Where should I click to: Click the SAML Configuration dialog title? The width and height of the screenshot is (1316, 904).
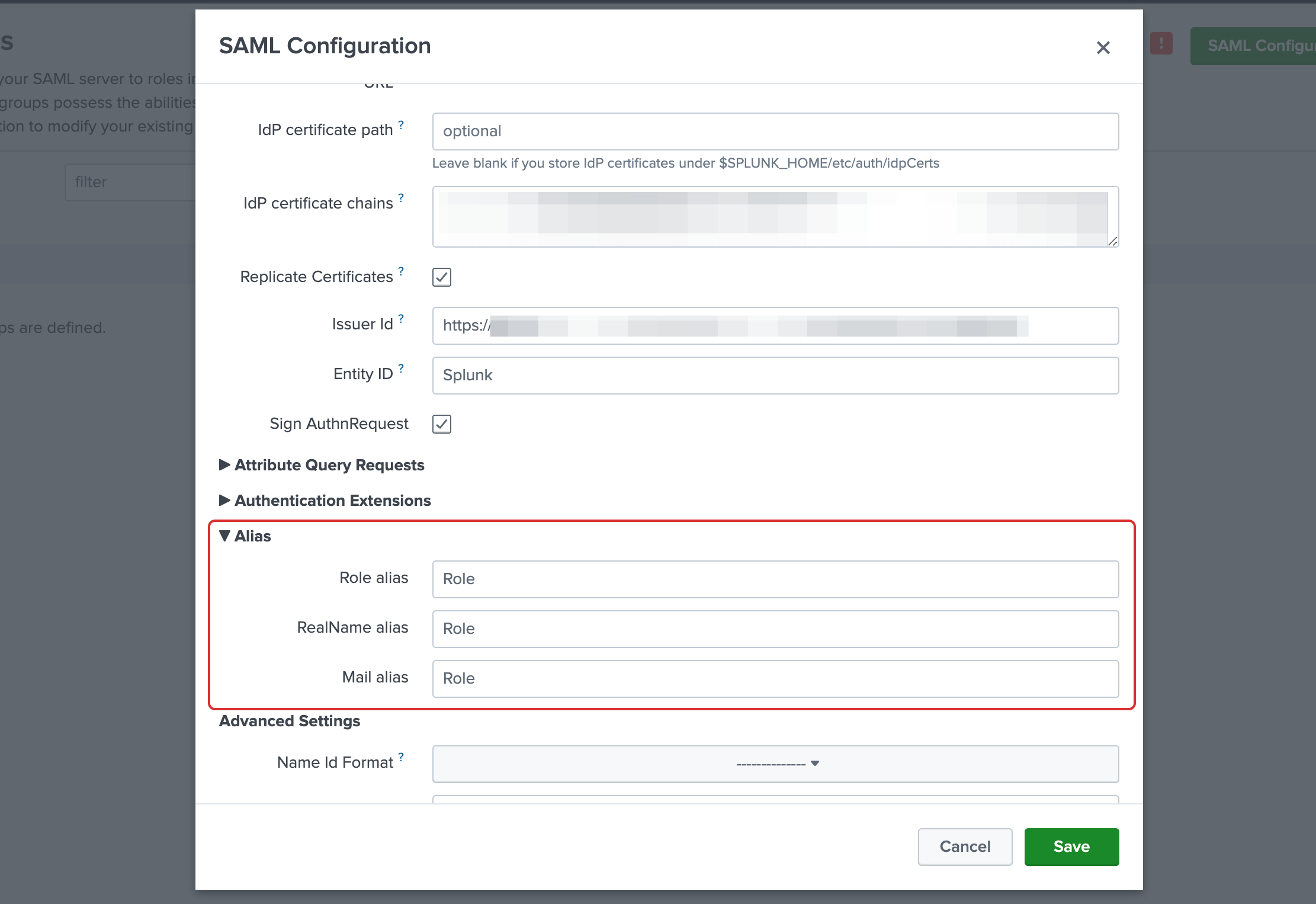point(325,46)
